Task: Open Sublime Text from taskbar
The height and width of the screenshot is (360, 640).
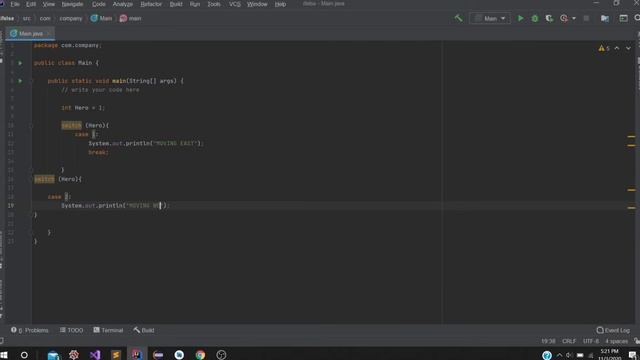Action: 116,355
